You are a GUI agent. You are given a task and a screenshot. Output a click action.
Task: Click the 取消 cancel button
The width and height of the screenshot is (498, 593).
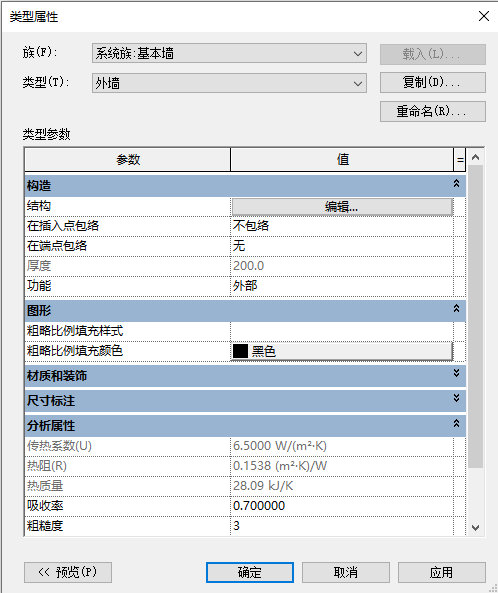[346, 572]
